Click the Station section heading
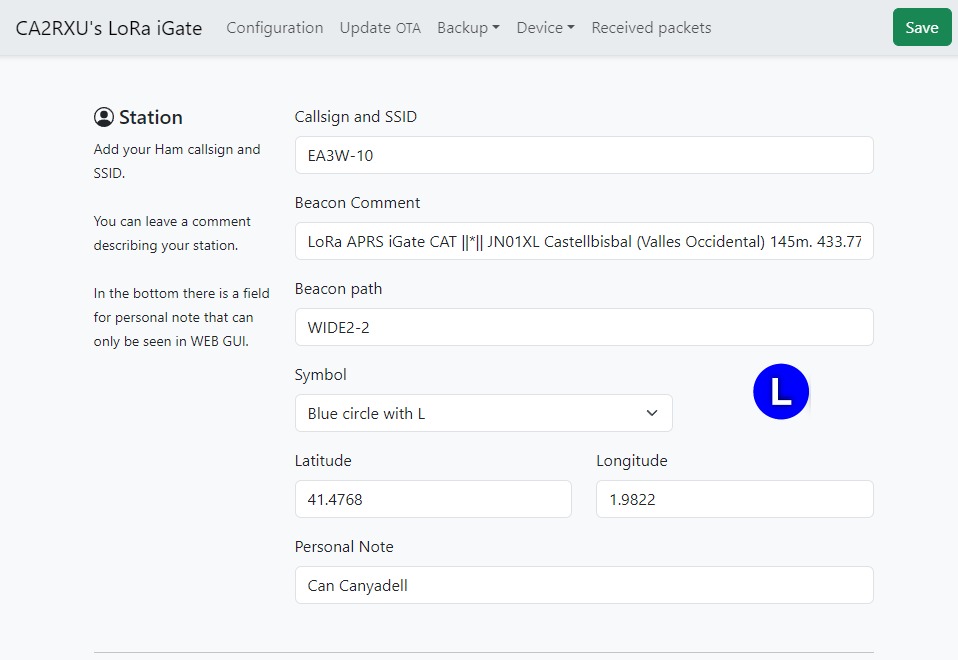958x660 pixels. [x=150, y=117]
